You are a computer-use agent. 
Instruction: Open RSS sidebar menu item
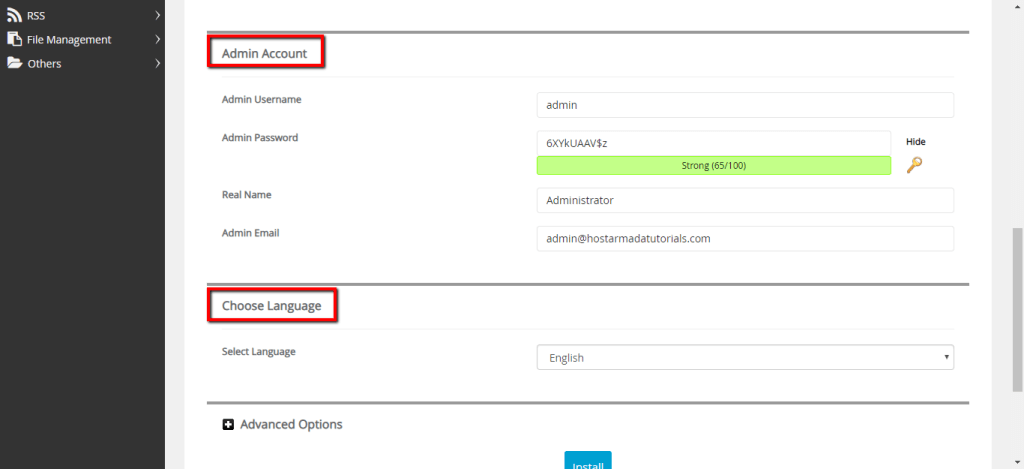[82, 15]
